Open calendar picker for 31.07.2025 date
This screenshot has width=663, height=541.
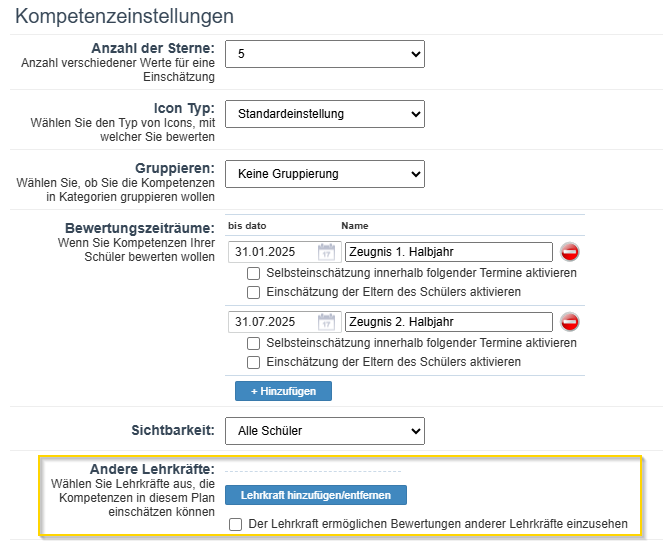(x=326, y=322)
